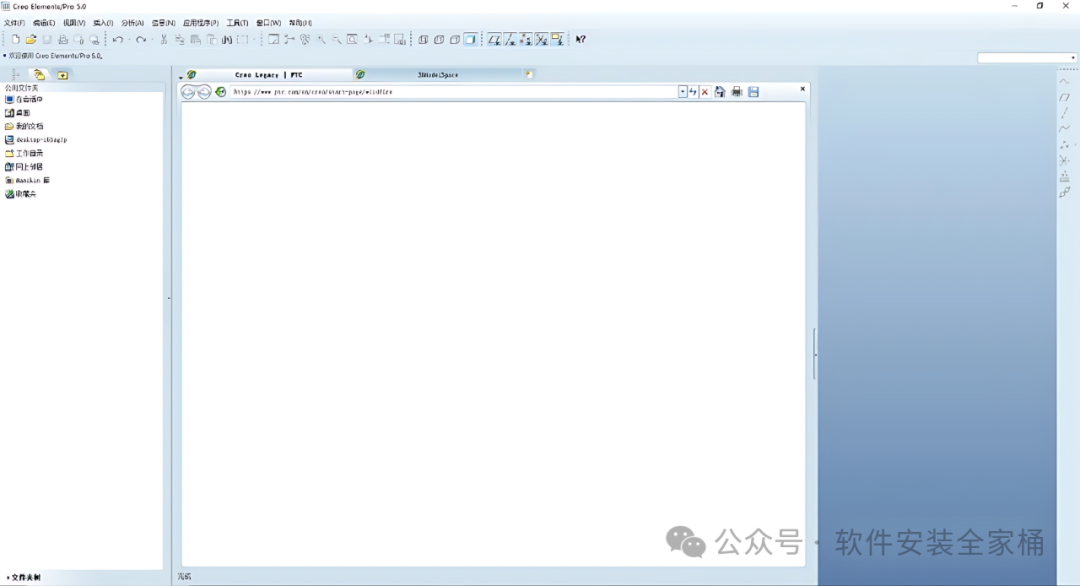Toggle no hidden line display mode
The image size is (1080, 586).
coord(455,39)
